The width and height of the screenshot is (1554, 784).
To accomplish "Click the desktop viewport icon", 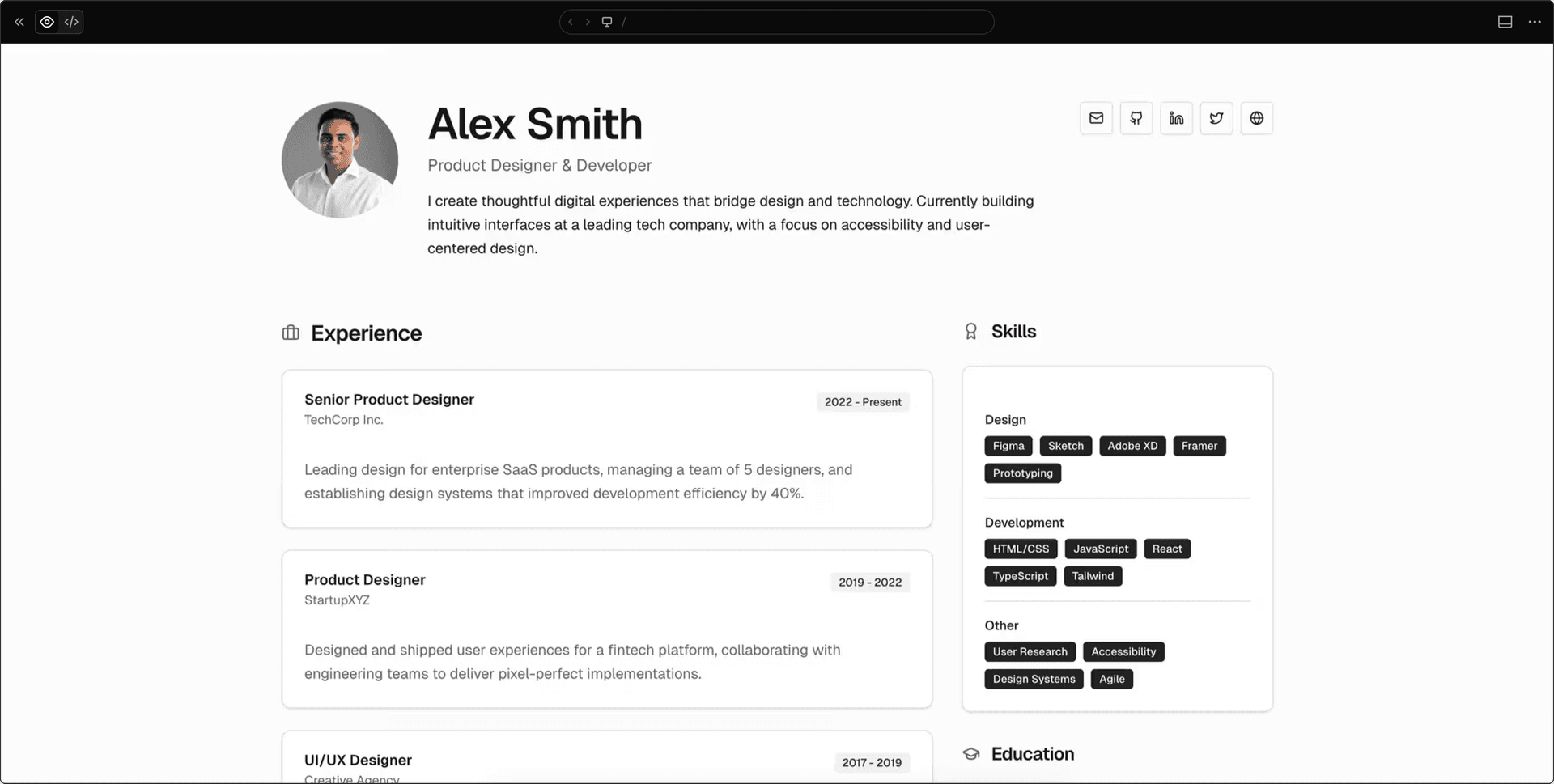I will [607, 22].
